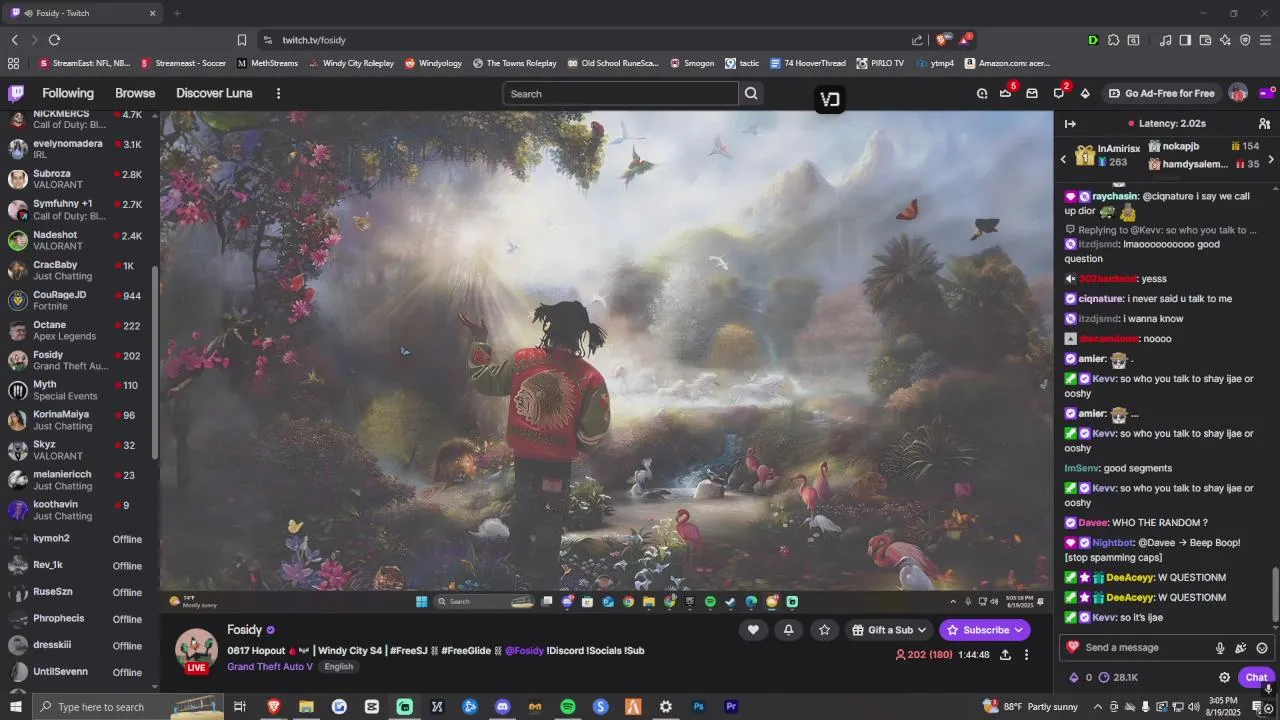1280x720 pixels.
Task: Open Twitch notifications inbox icon
Action: (1032, 93)
